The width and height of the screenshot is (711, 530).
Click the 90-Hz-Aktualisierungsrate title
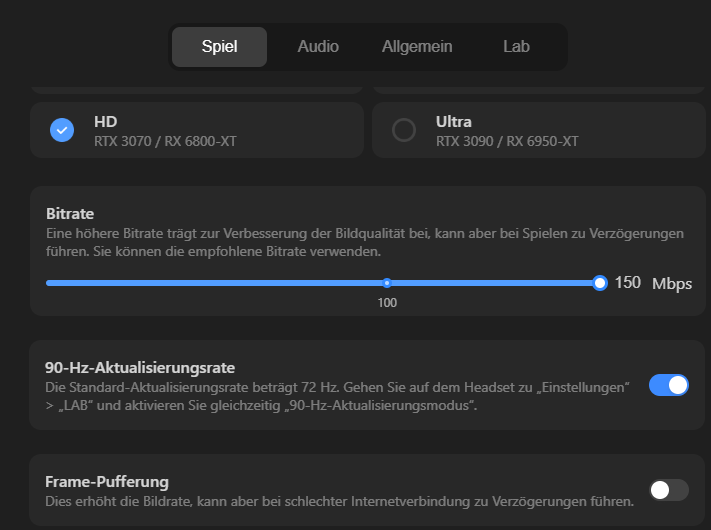[x=140, y=368]
